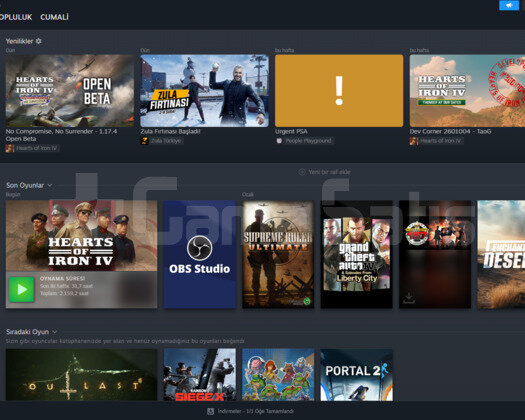Select the dark 187 game tile
The width and height of the screenshot is (525, 420).
[435, 254]
